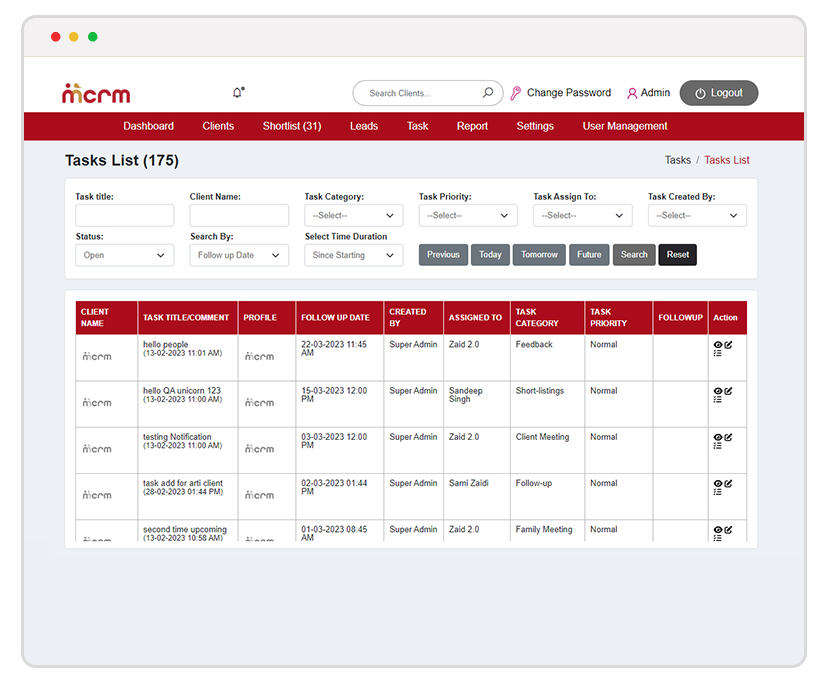Edit the 'testing Notification' task

[728, 437]
